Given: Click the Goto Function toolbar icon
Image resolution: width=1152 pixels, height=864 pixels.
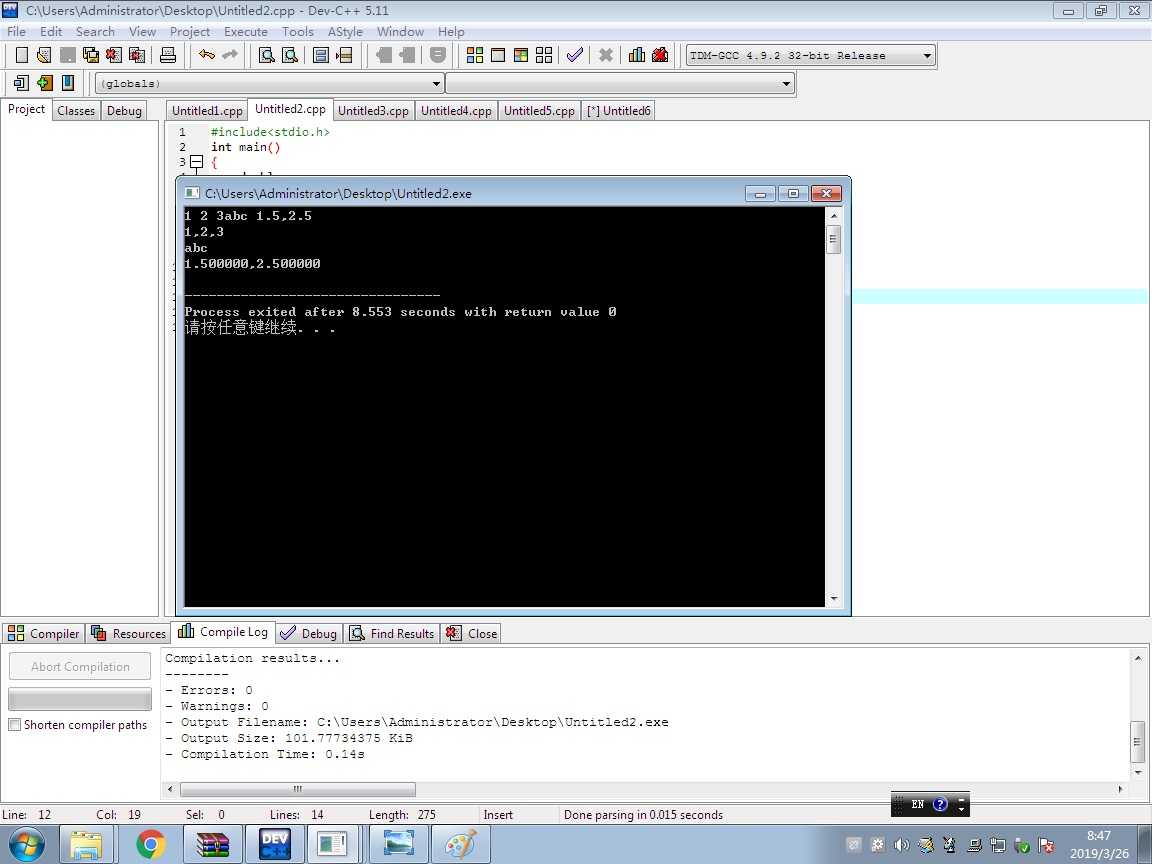Looking at the screenshot, I should point(321,55).
